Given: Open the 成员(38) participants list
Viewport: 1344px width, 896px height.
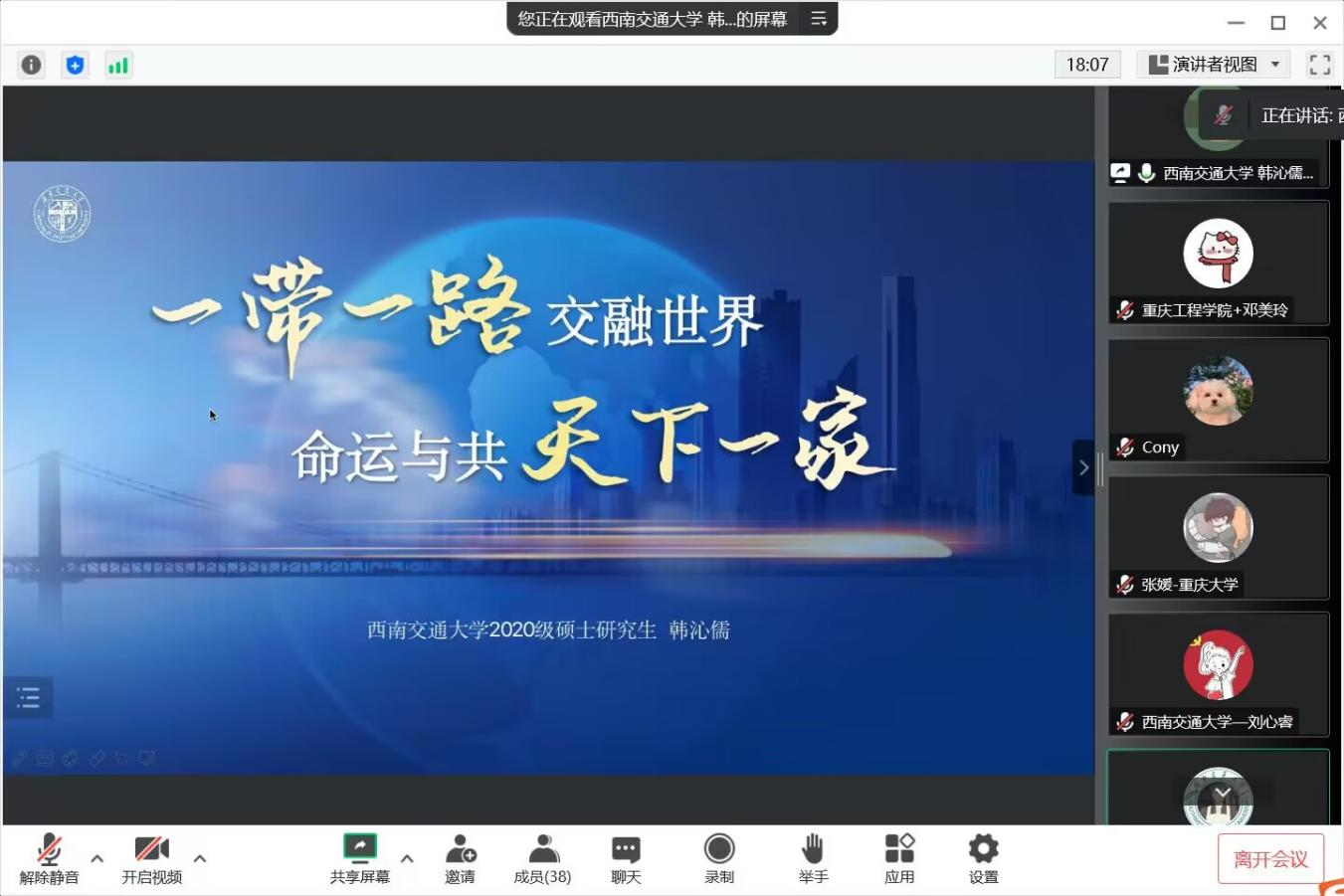Looking at the screenshot, I should (542, 859).
